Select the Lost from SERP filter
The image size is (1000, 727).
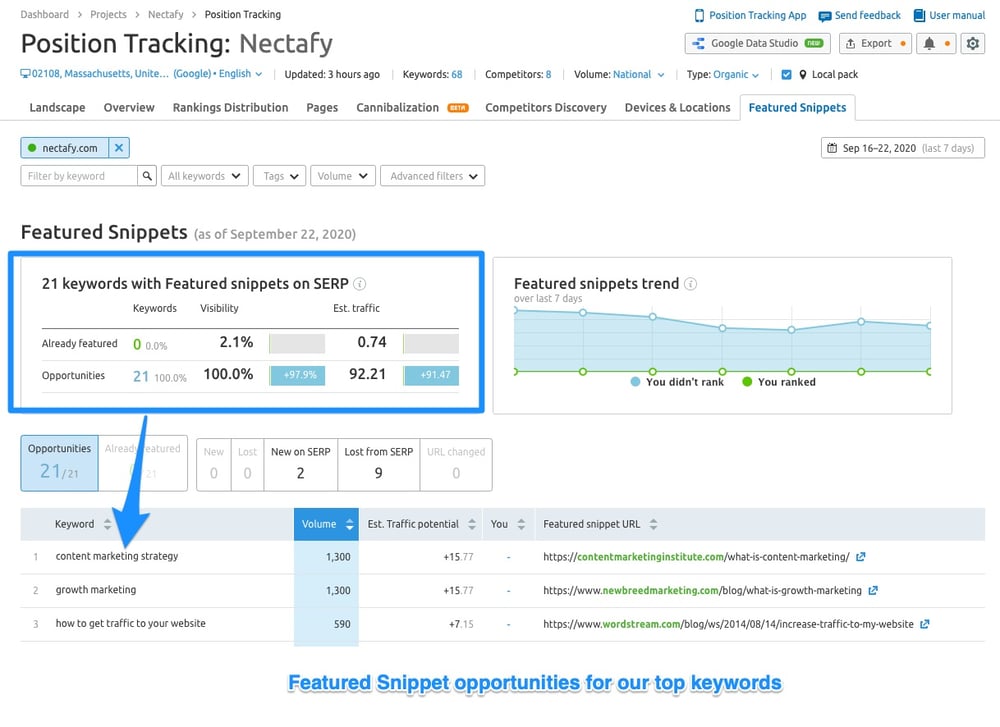pyautogui.click(x=379, y=464)
